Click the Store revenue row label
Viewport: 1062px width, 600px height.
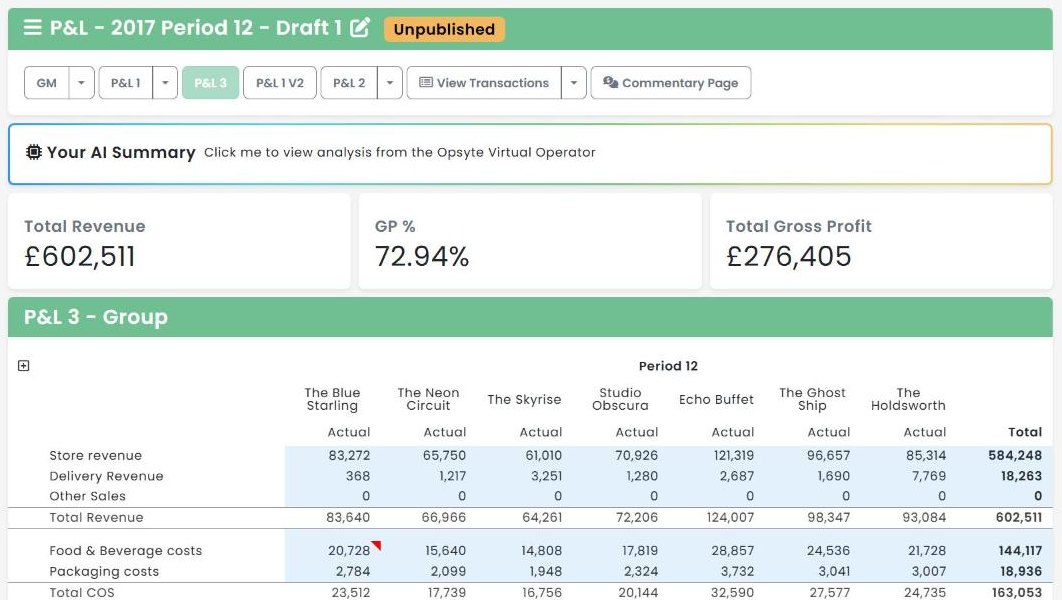(x=95, y=456)
